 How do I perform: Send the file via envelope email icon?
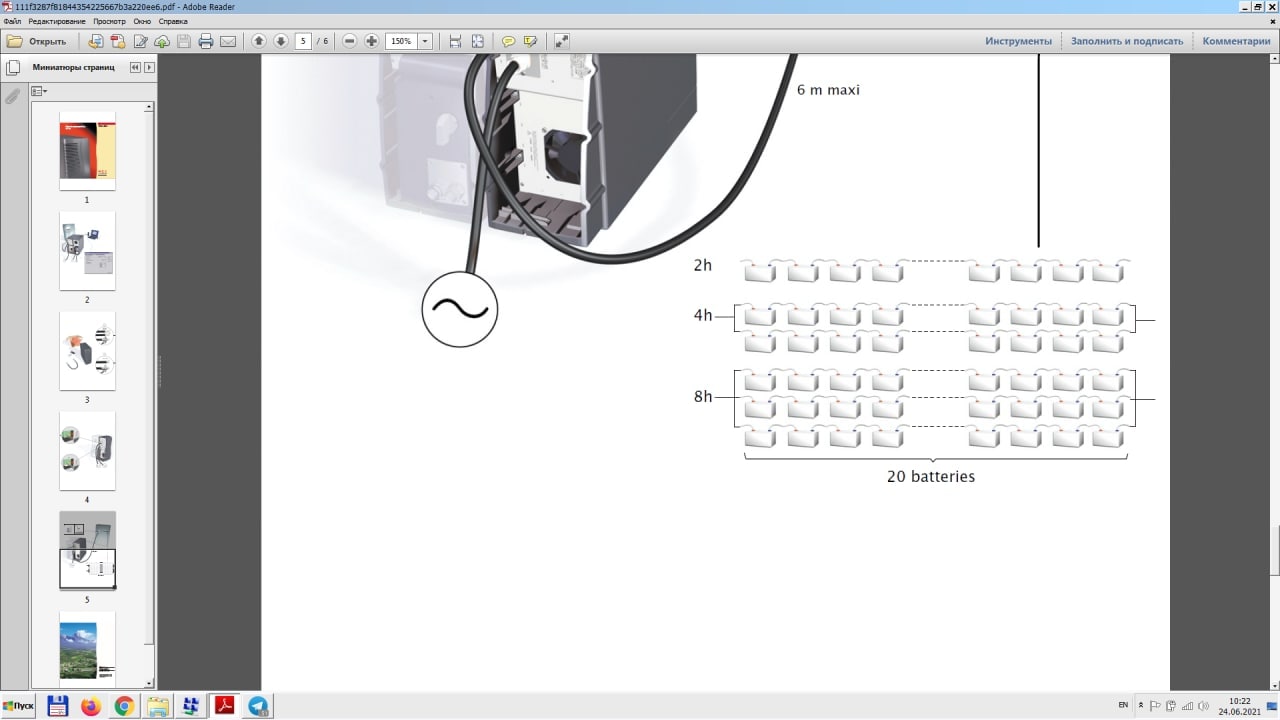(x=228, y=41)
